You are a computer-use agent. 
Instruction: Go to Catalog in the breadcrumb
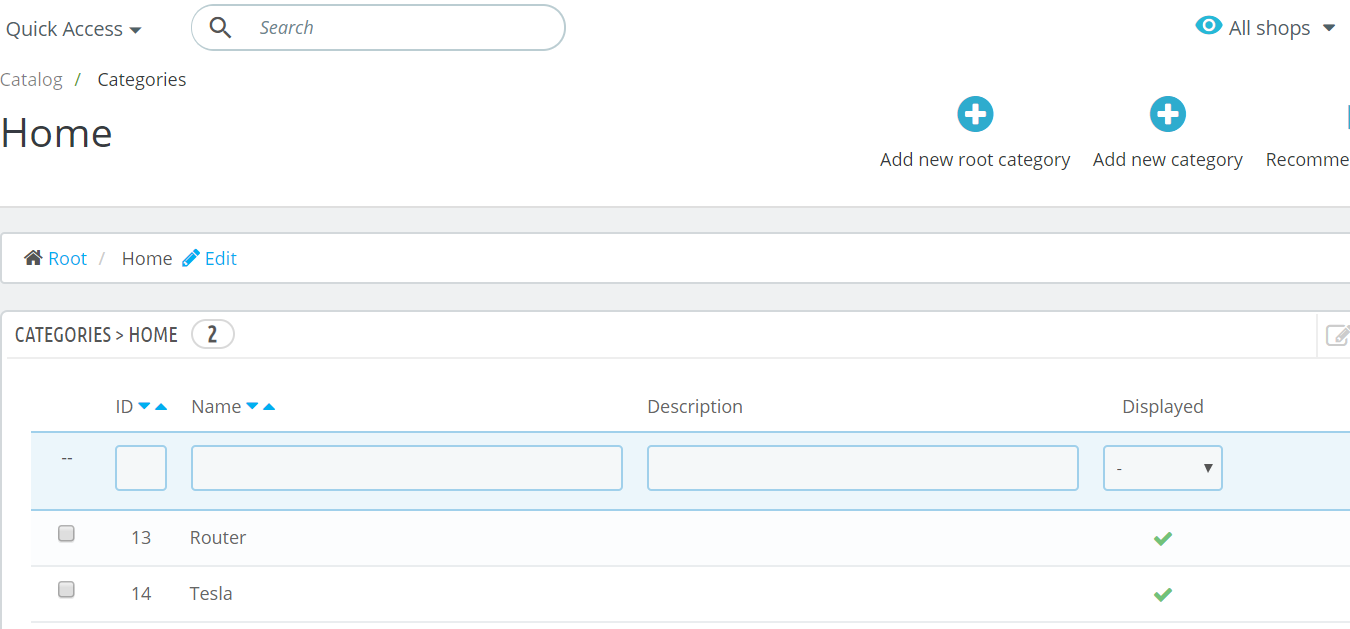[31, 79]
